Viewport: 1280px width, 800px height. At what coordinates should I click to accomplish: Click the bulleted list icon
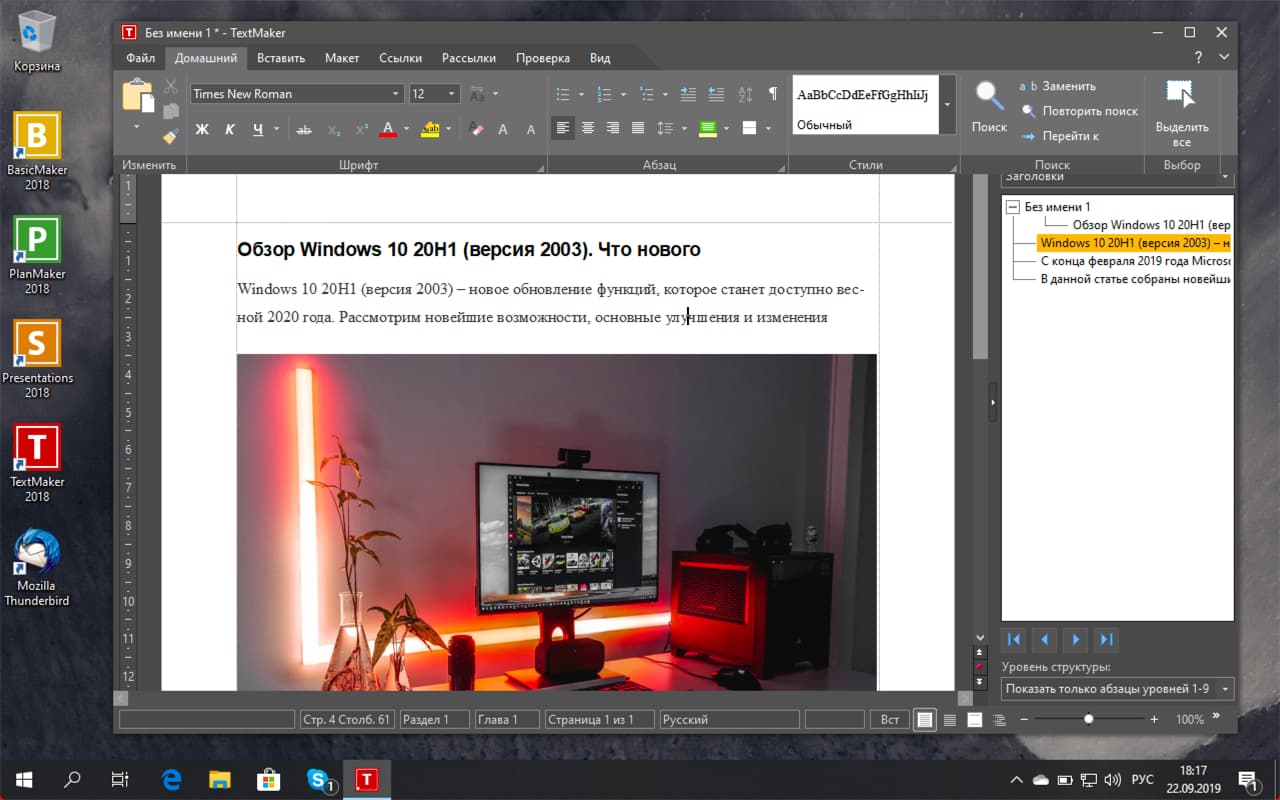tap(563, 94)
